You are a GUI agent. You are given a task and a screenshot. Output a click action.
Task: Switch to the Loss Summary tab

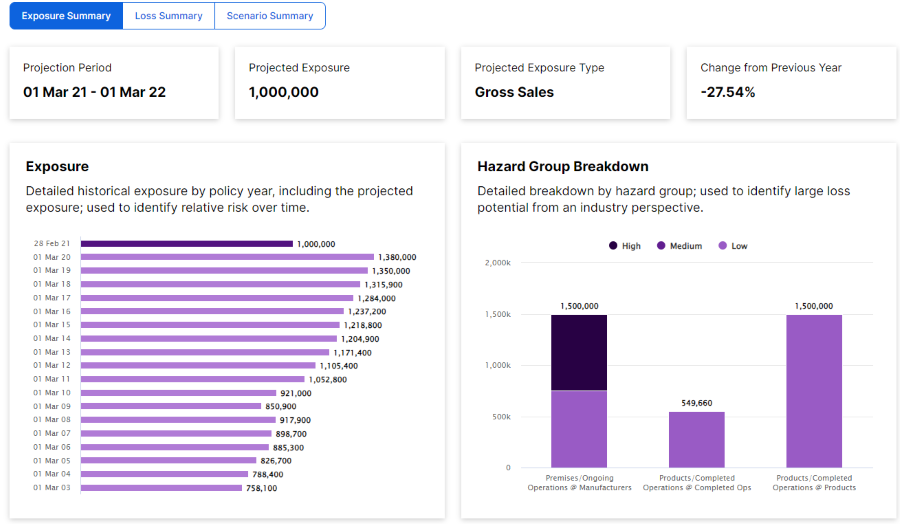point(168,16)
